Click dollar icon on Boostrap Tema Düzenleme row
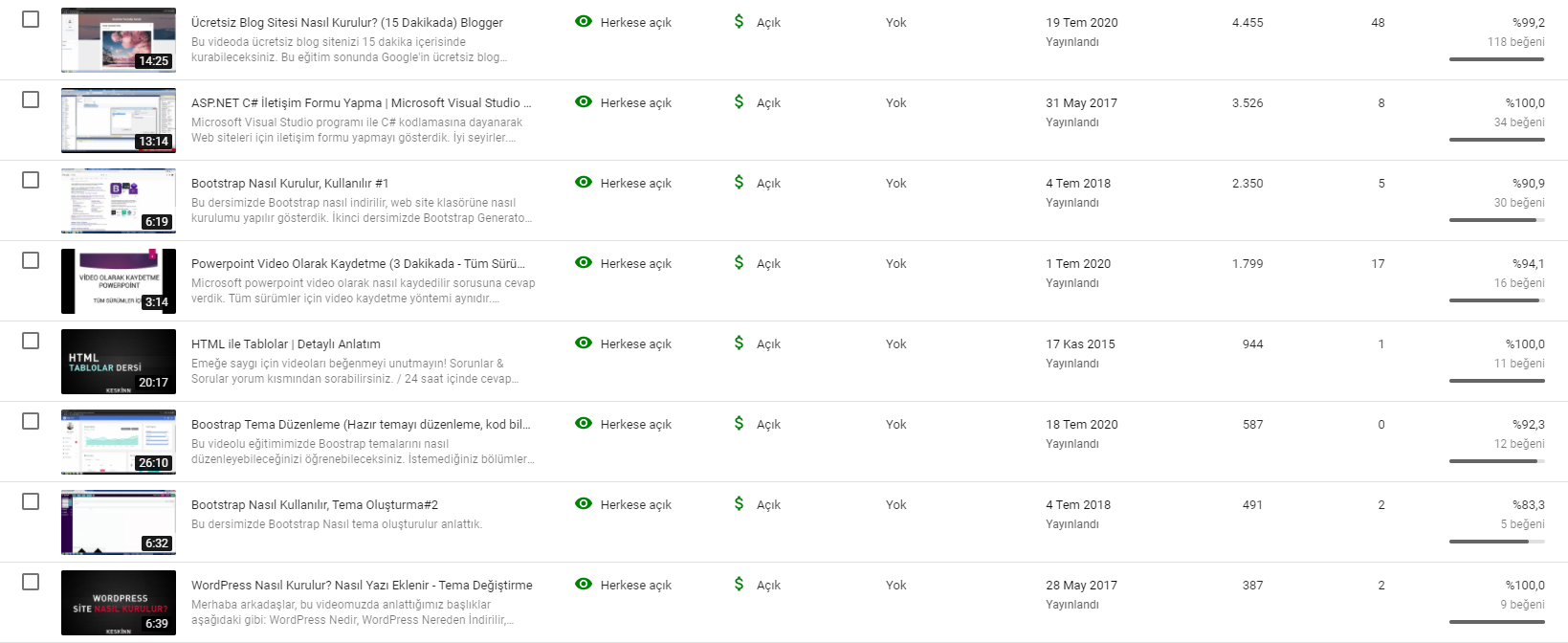Viewport: 1568px width, 643px height. [739, 423]
